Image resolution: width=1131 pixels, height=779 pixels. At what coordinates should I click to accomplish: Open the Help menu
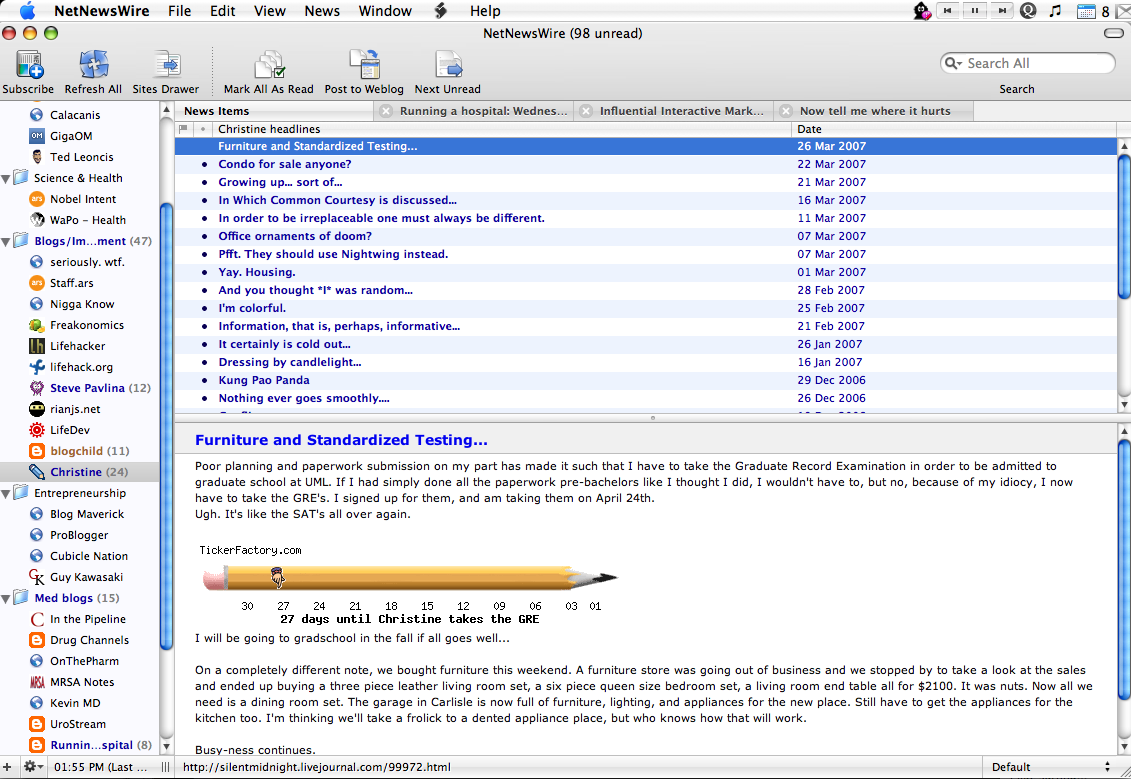point(485,11)
